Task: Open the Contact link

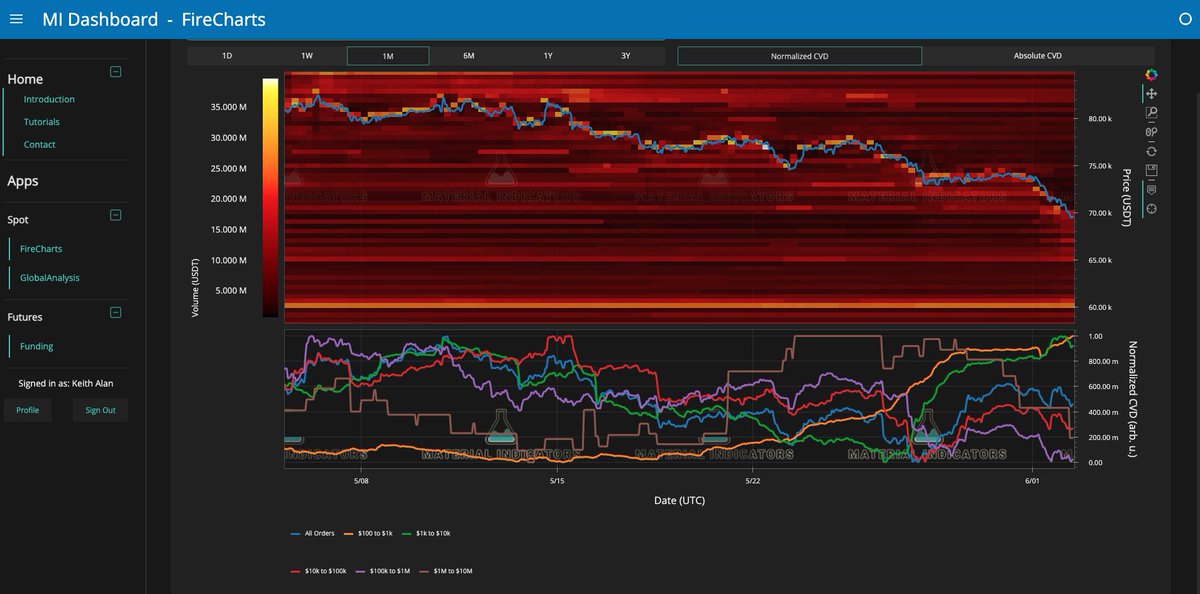Action: pos(40,145)
